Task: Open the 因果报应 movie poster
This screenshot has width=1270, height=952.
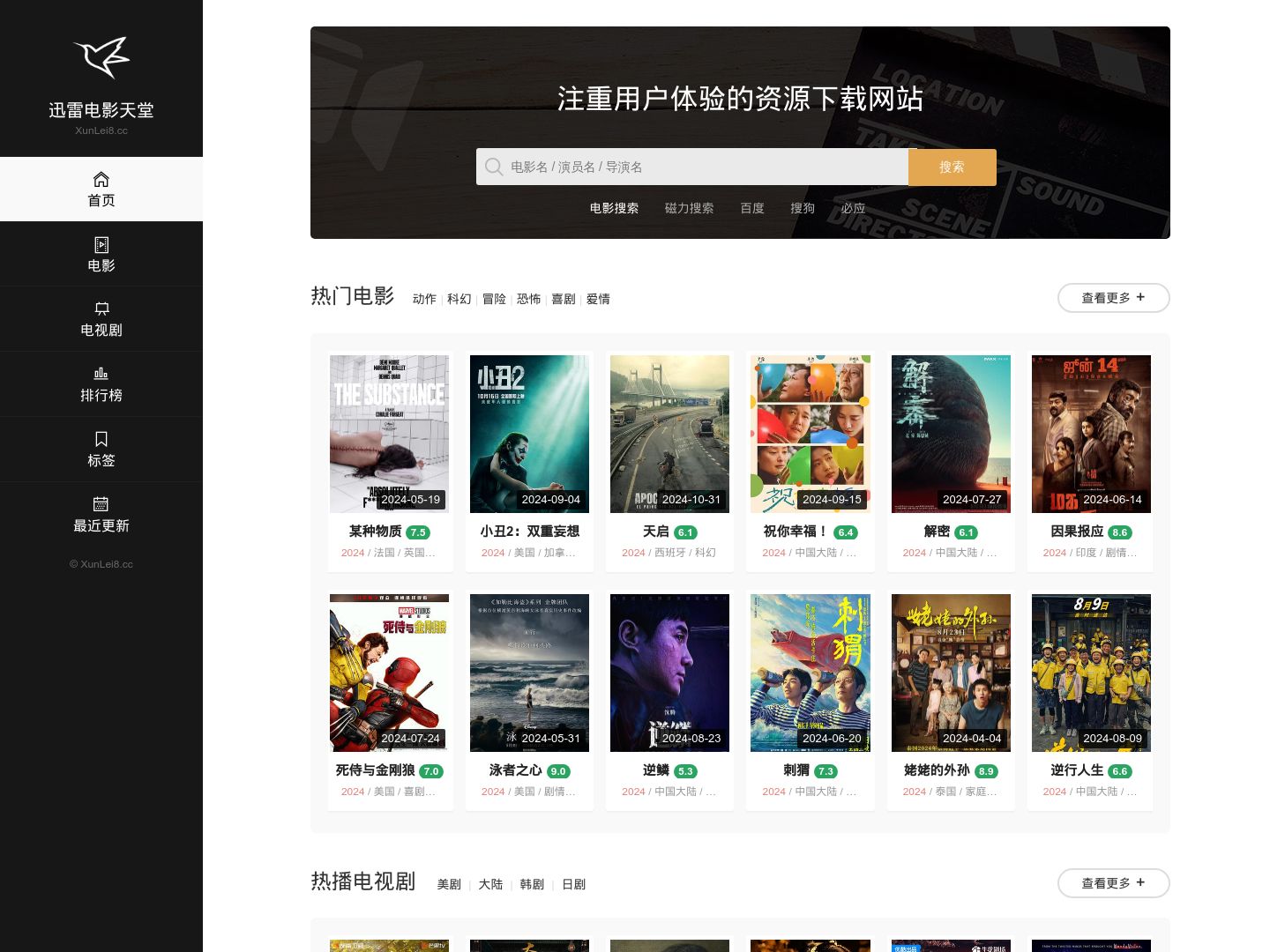Action: 1091,434
